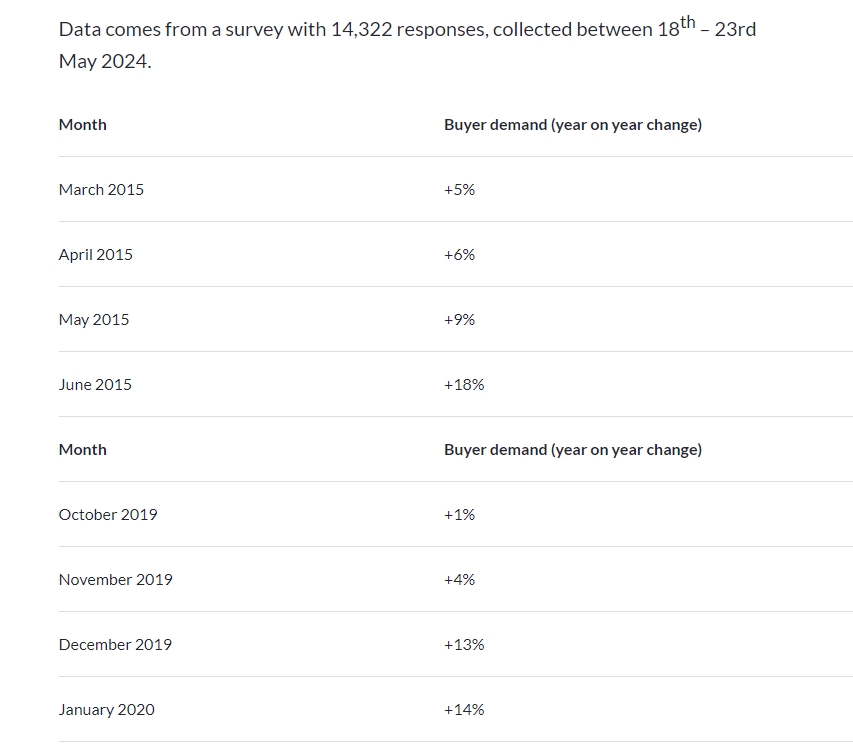Select the May 2015 row label

(x=94, y=320)
